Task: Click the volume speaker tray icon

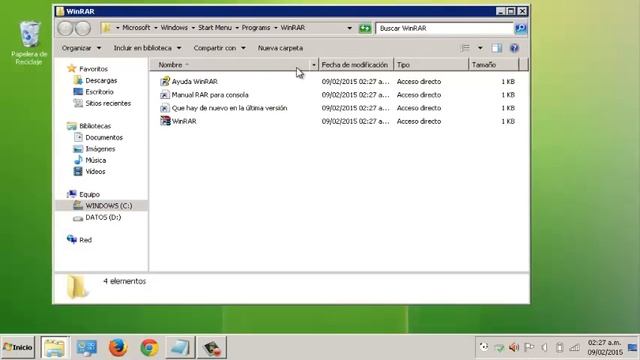Action: [x=514, y=347]
